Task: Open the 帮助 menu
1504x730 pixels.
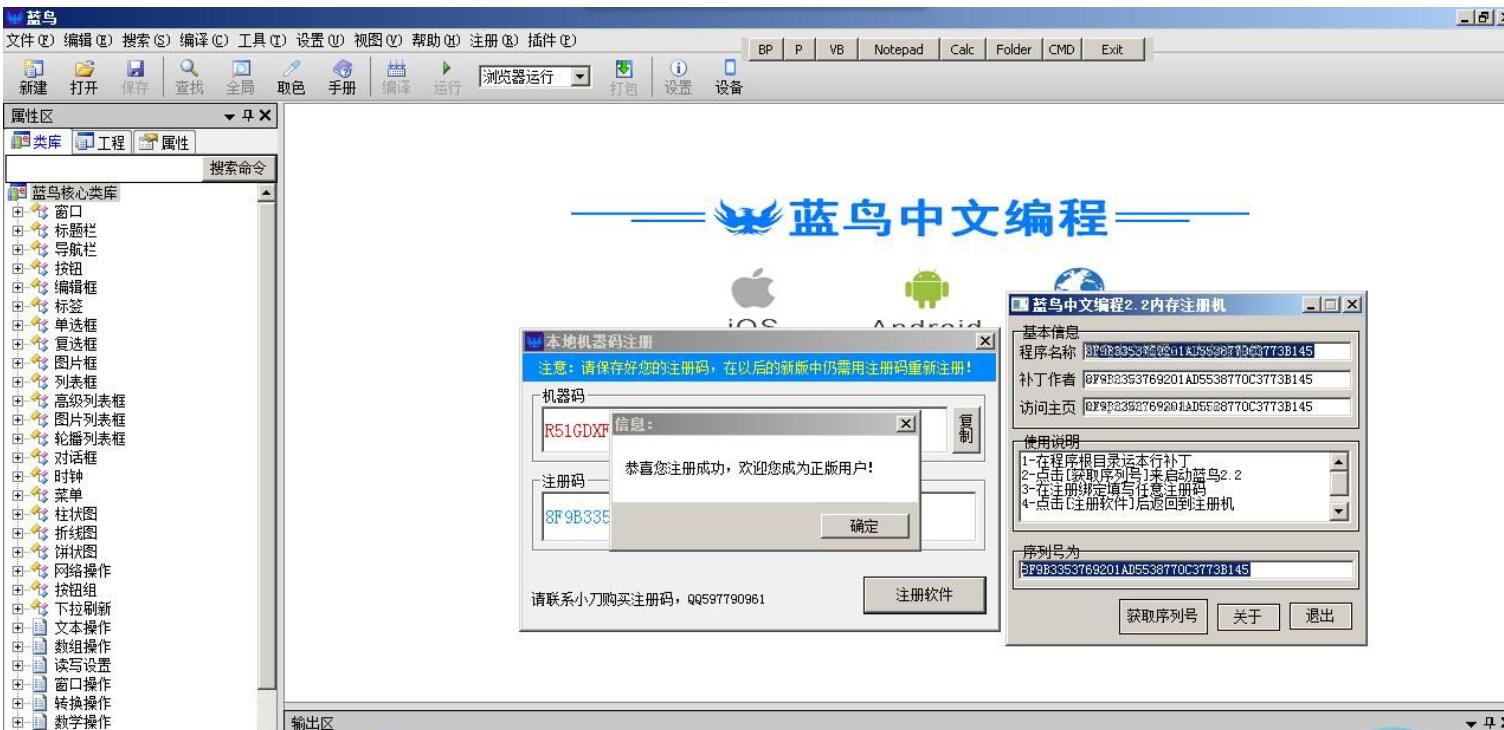Action: click(x=438, y=39)
